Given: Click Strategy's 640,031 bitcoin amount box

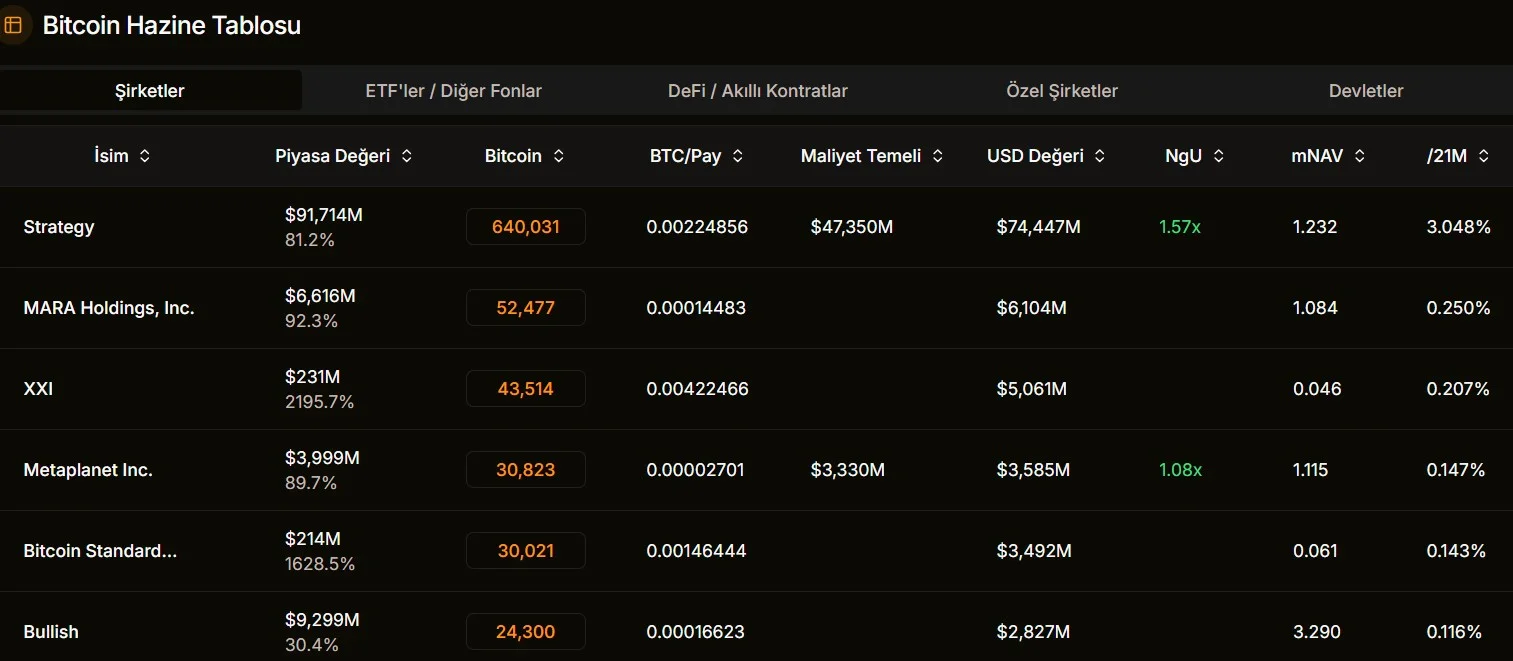Looking at the screenshot, I should tap(525, 227).
